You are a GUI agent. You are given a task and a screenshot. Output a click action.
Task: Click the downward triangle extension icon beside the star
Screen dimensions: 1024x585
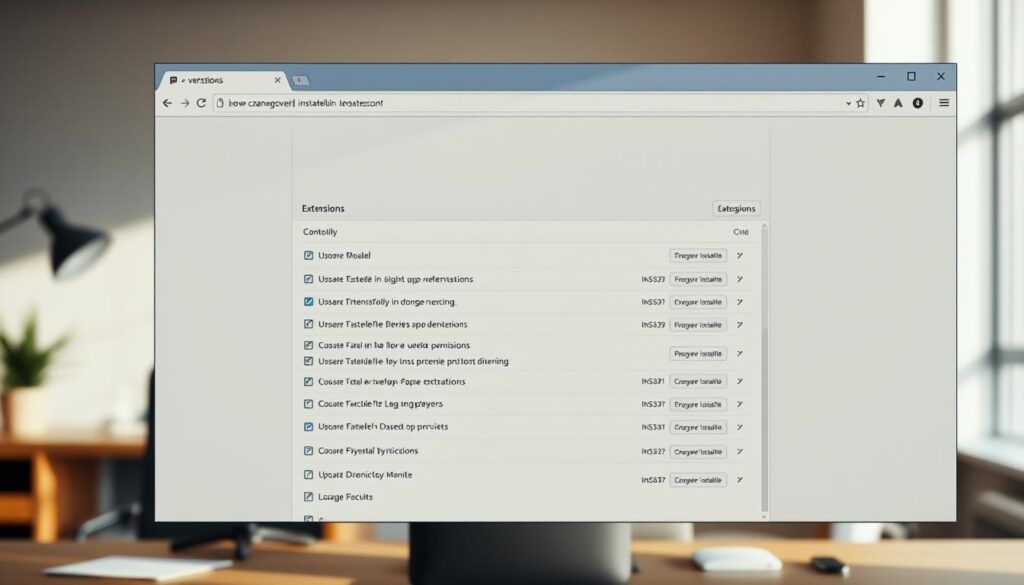click(x=880, y=103)
